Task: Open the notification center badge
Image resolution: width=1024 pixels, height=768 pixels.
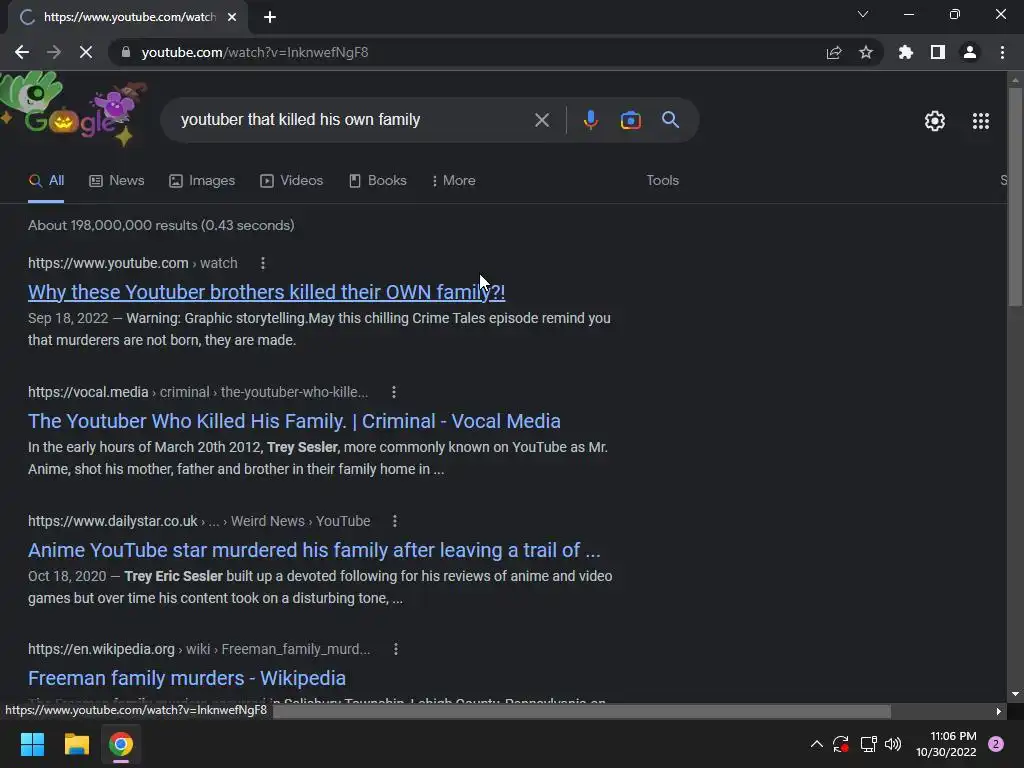Action: [996, 744]
